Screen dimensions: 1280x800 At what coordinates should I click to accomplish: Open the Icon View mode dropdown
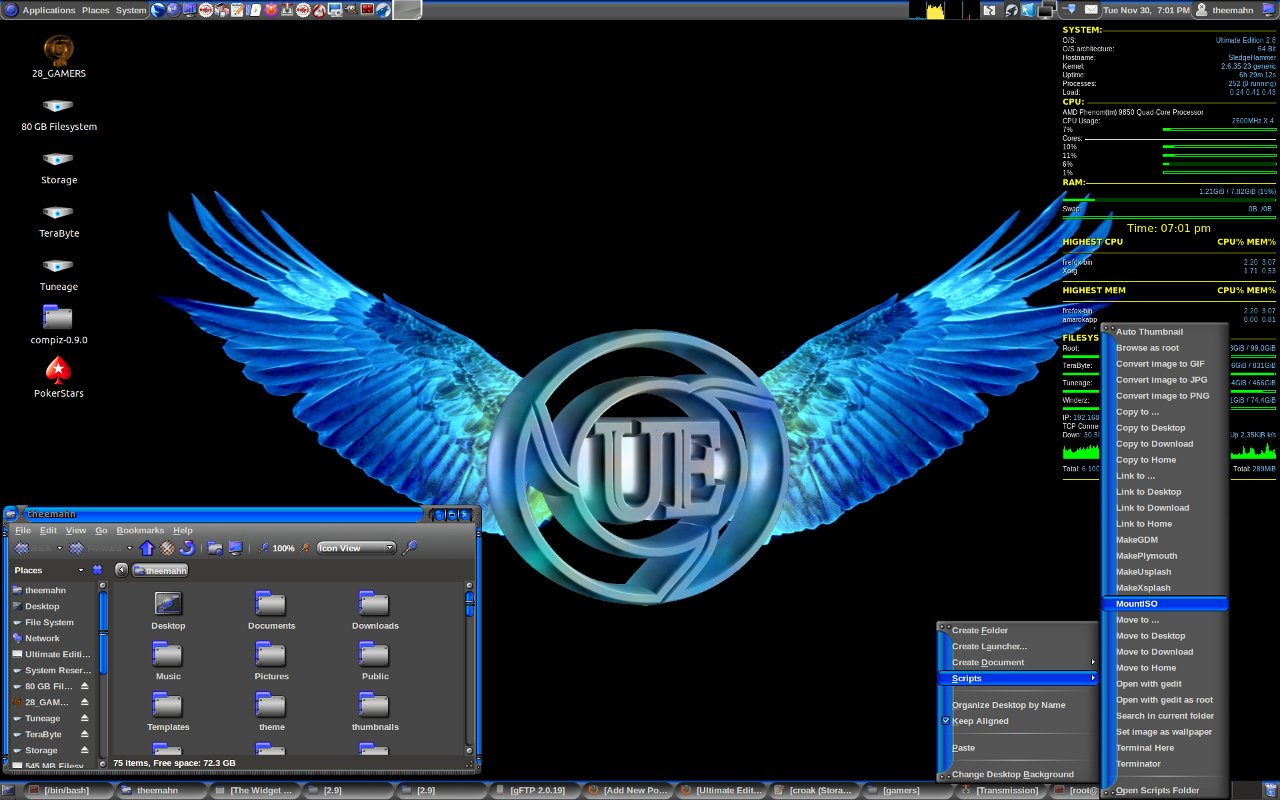tap(357, 548)
